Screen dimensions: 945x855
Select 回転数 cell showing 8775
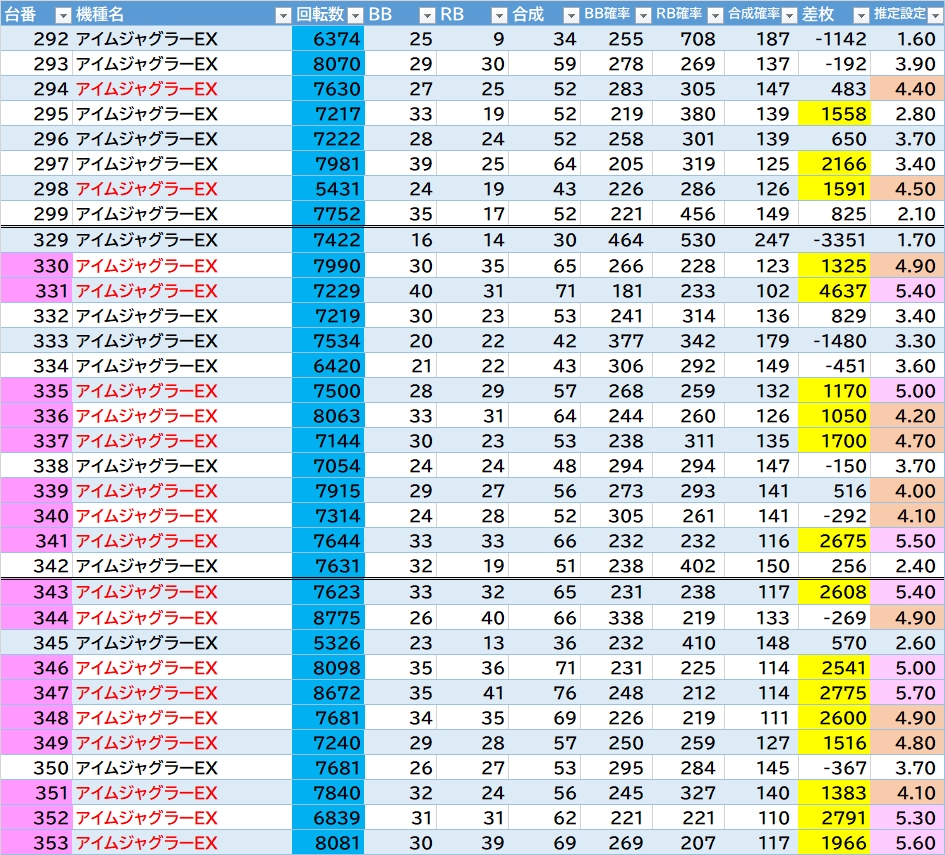[x=328, y=618]
